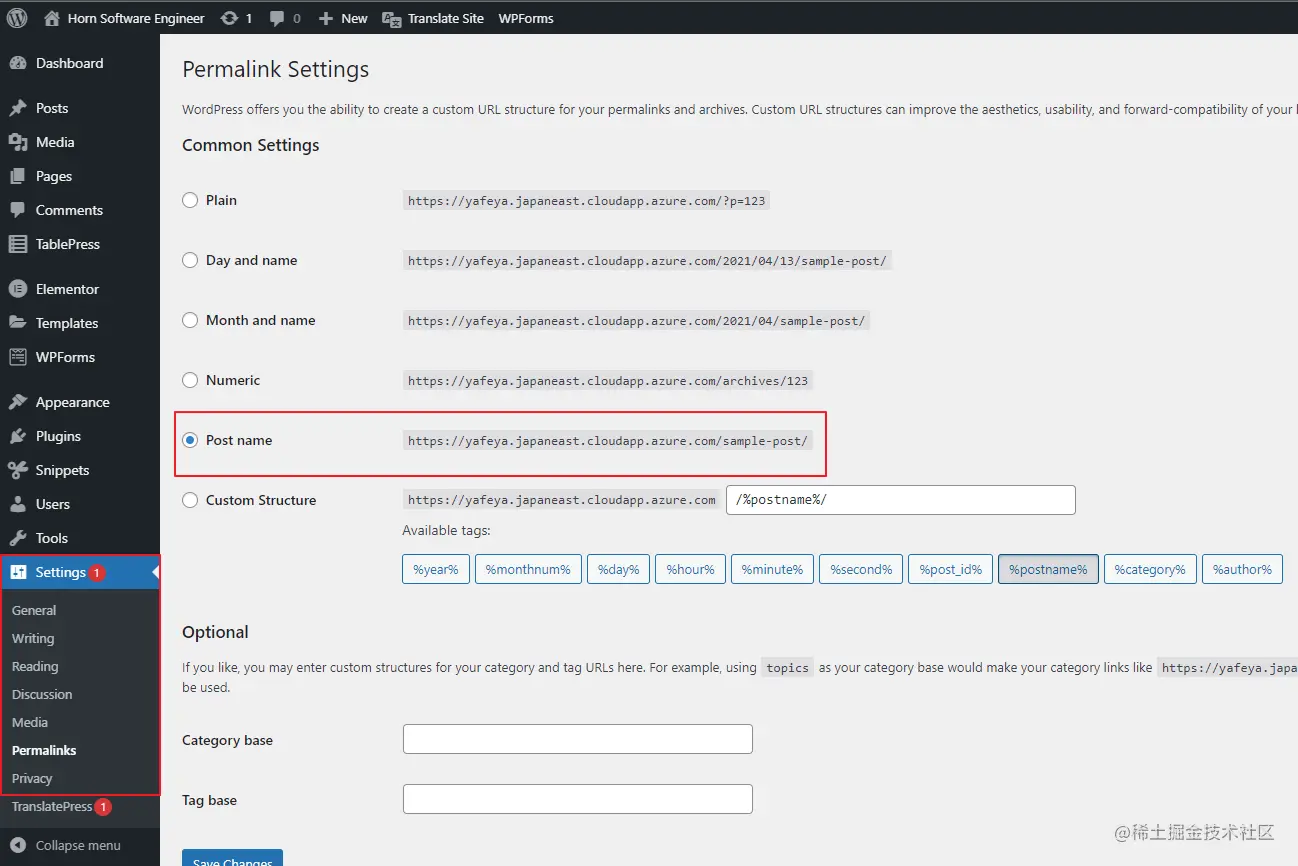This screenshot has width=1298, height=866.
Task: Click the Collapse menu arrow icon
Action: coord(18,845)
